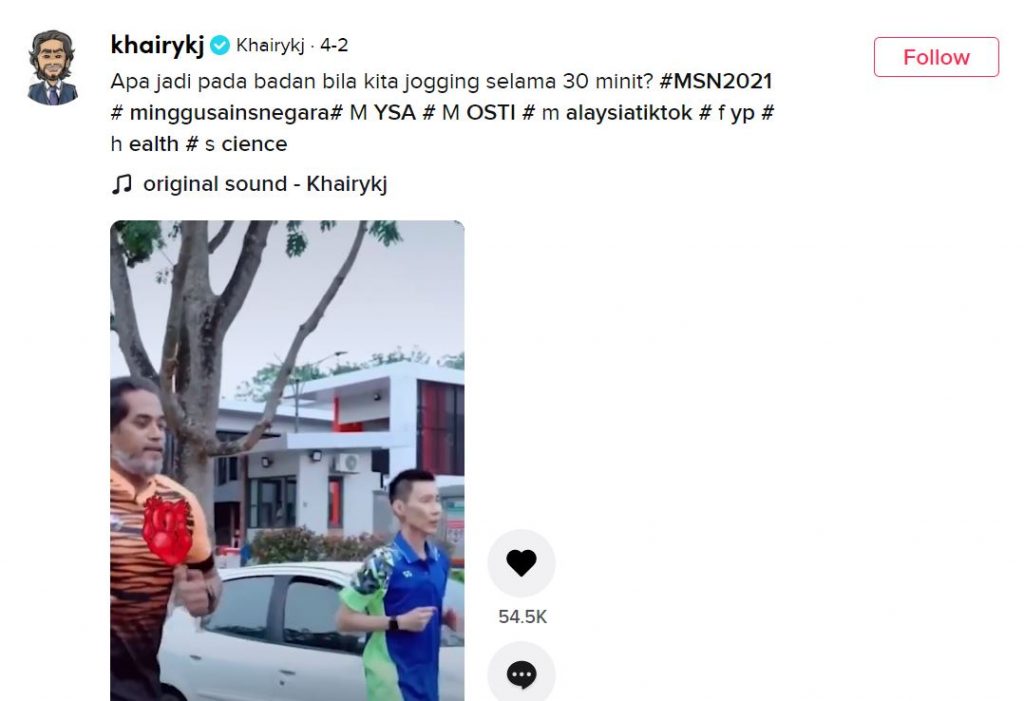Open the khairykj avatar profile picture

pyautogui.click(x=52, y=67)
